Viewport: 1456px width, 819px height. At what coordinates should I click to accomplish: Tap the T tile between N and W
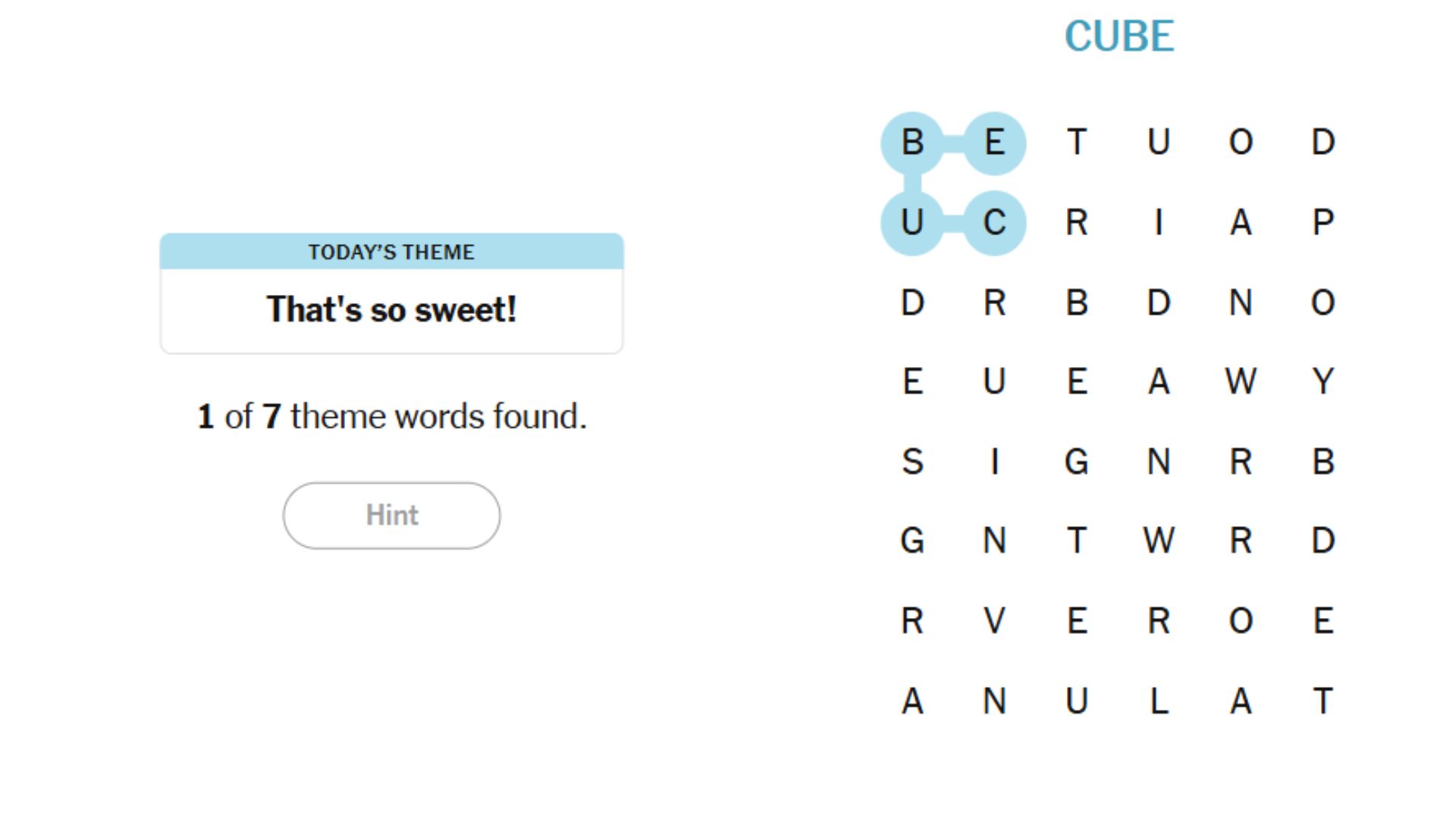click(x=1077, y=541)
